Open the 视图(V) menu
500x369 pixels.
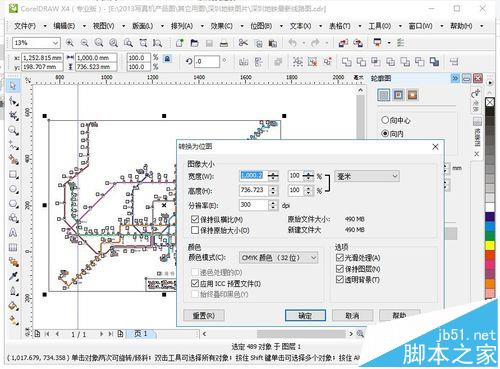[x=103, y=26]
